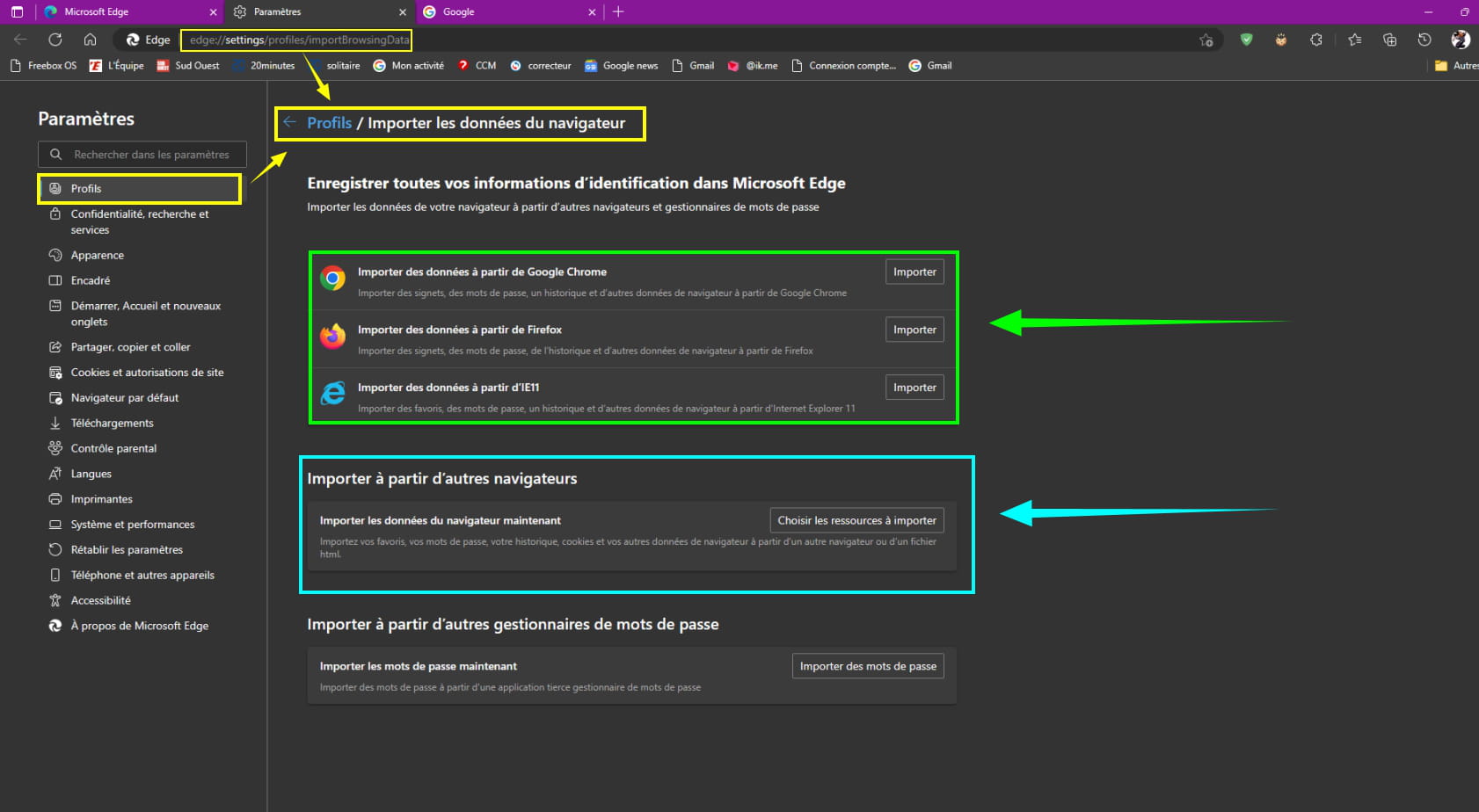The image size is (1479, 812).
Task: Open a new tab with plus icon
Action: [618, 11]
